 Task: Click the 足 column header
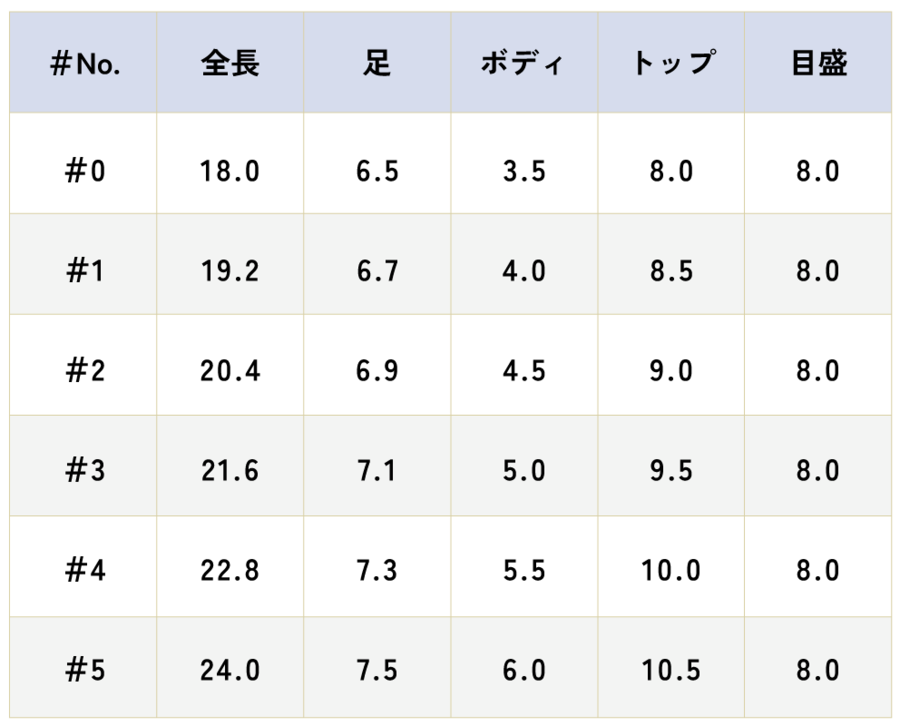[377, 65]
